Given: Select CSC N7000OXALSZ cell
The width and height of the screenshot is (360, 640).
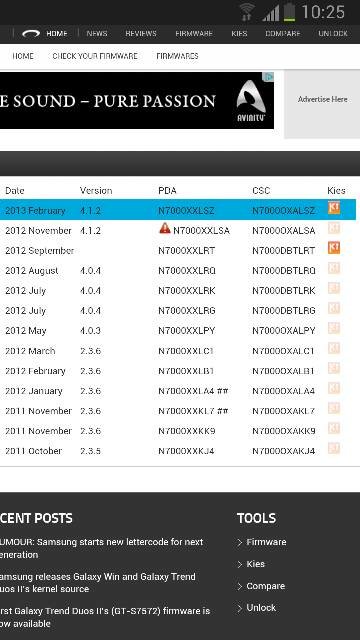Looking at the screenshot, I should point(284,211).
